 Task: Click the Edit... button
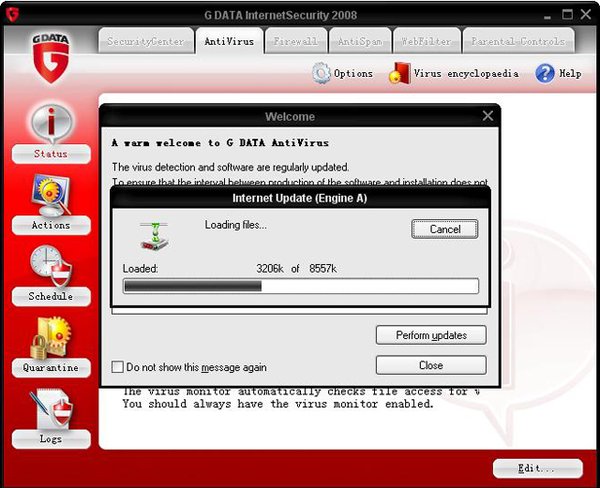[x=536, y=468]
